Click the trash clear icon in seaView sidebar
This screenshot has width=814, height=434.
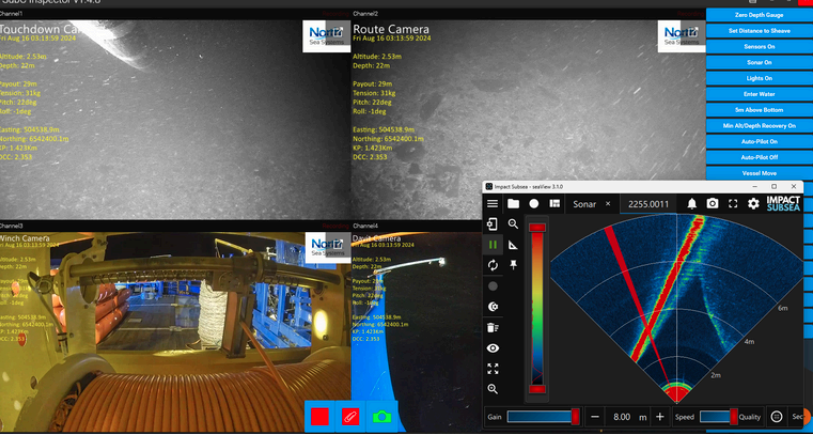click(x=493, y=328)
